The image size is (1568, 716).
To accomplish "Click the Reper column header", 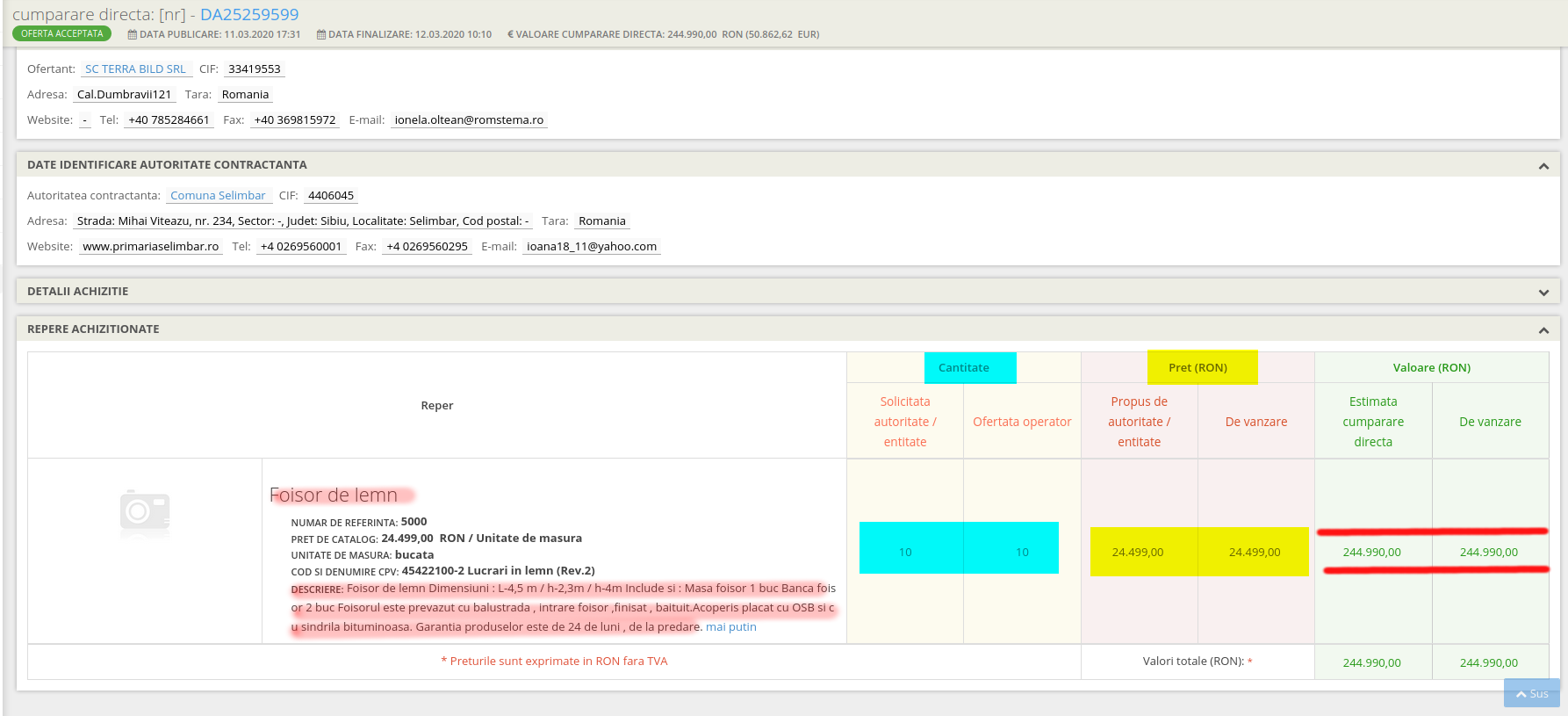I will click(437, 405).
